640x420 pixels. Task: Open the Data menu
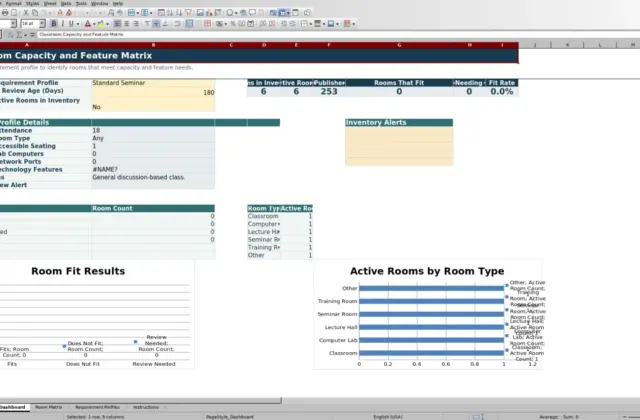point(66,4)
